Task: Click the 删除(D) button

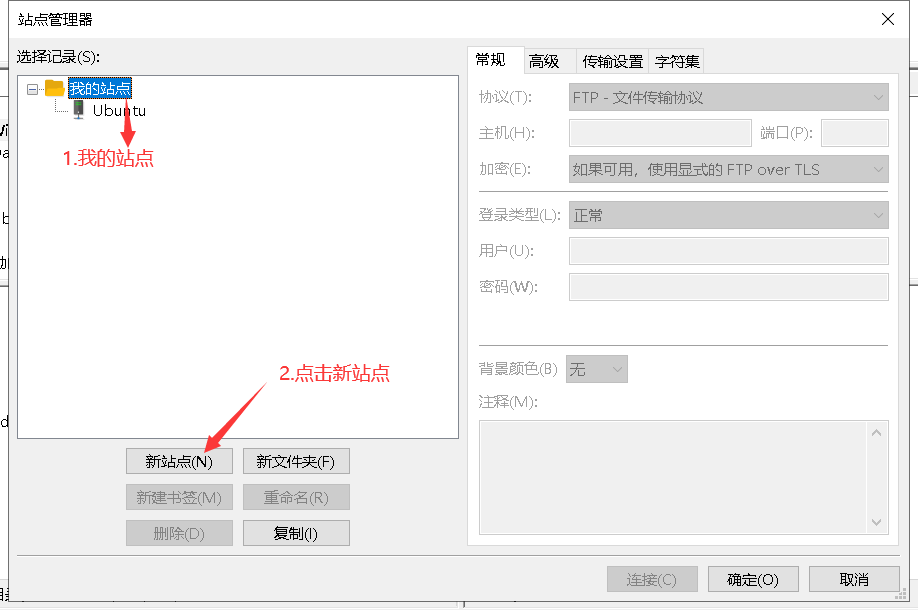Action: (x=179, y=533)
